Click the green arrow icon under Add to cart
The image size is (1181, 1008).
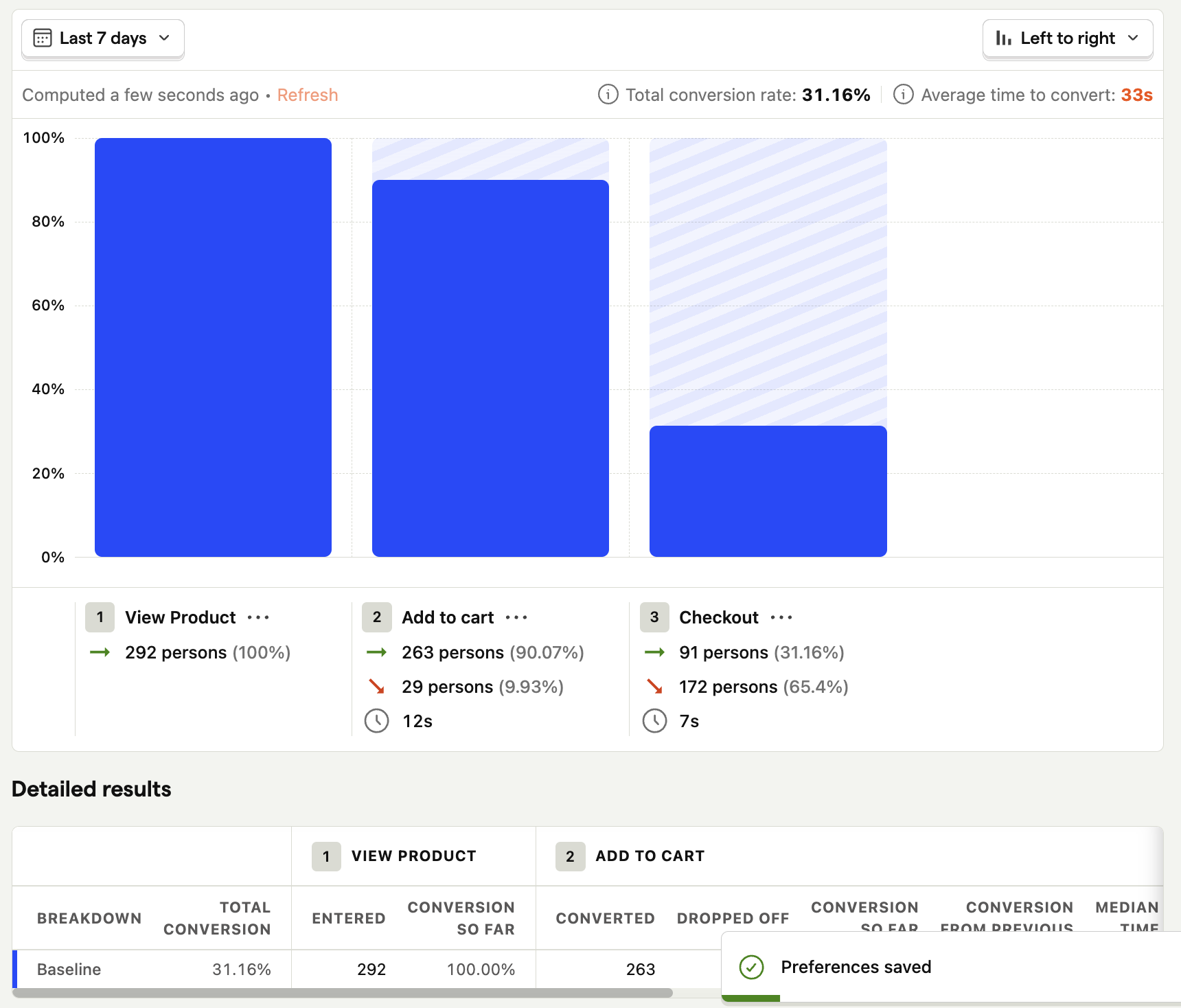(377, 652)
